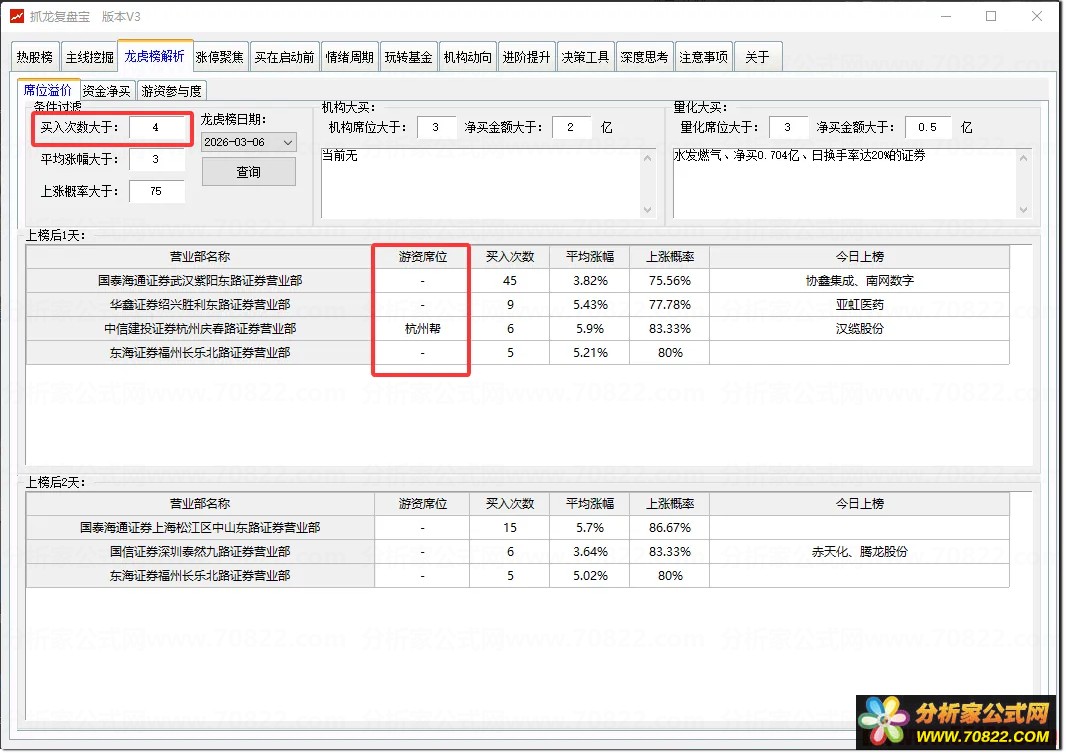This screenshot has width=1066, height=753.
Task: Go to the 涨停聚焦 tab
Action: pyautogui.click(x=219, y=57)
